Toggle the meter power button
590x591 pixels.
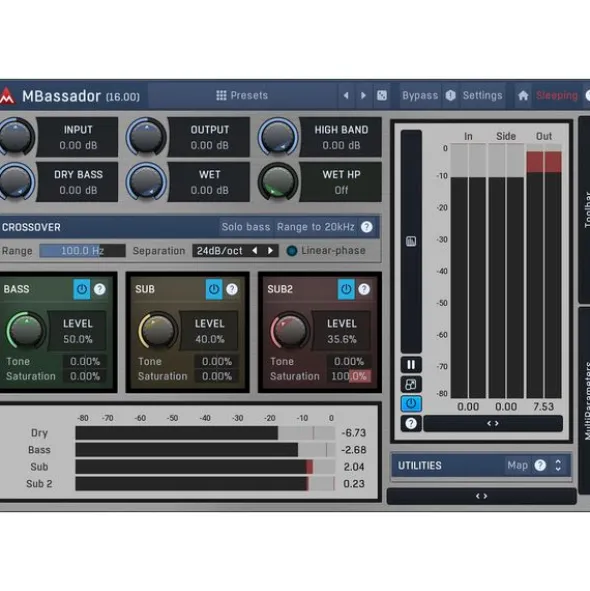[411, 404]
